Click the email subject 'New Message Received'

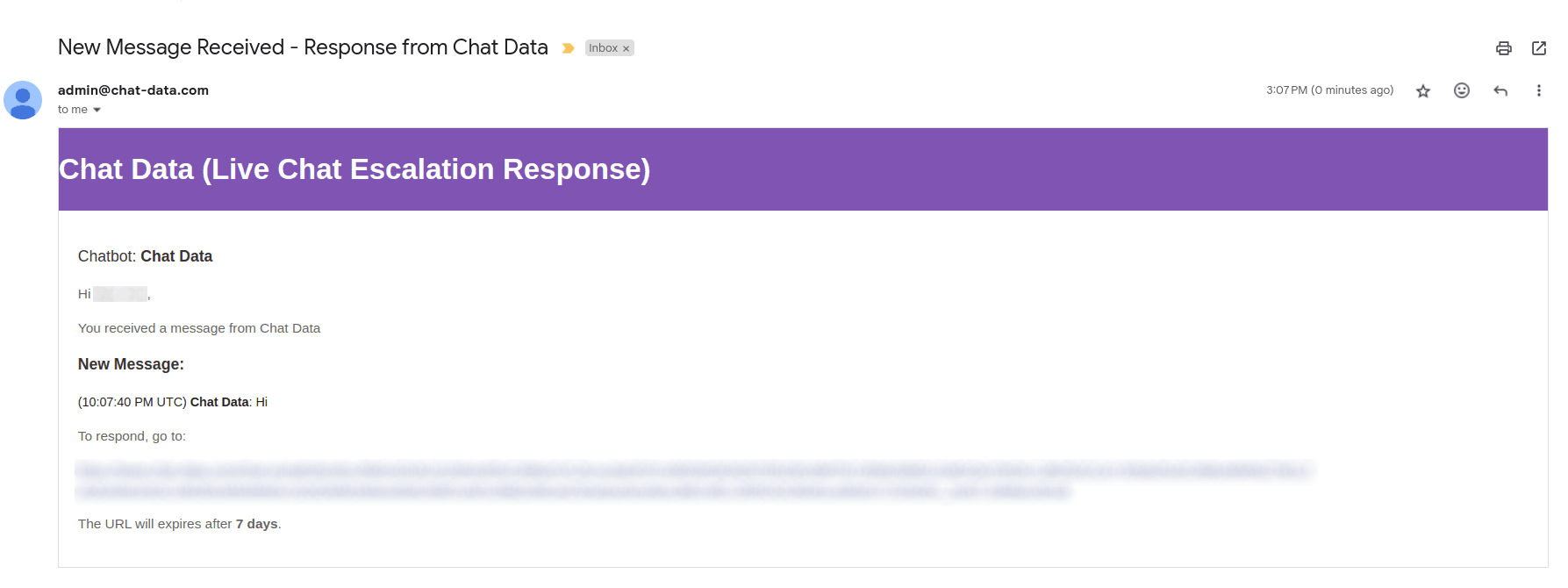click(171, 47)
